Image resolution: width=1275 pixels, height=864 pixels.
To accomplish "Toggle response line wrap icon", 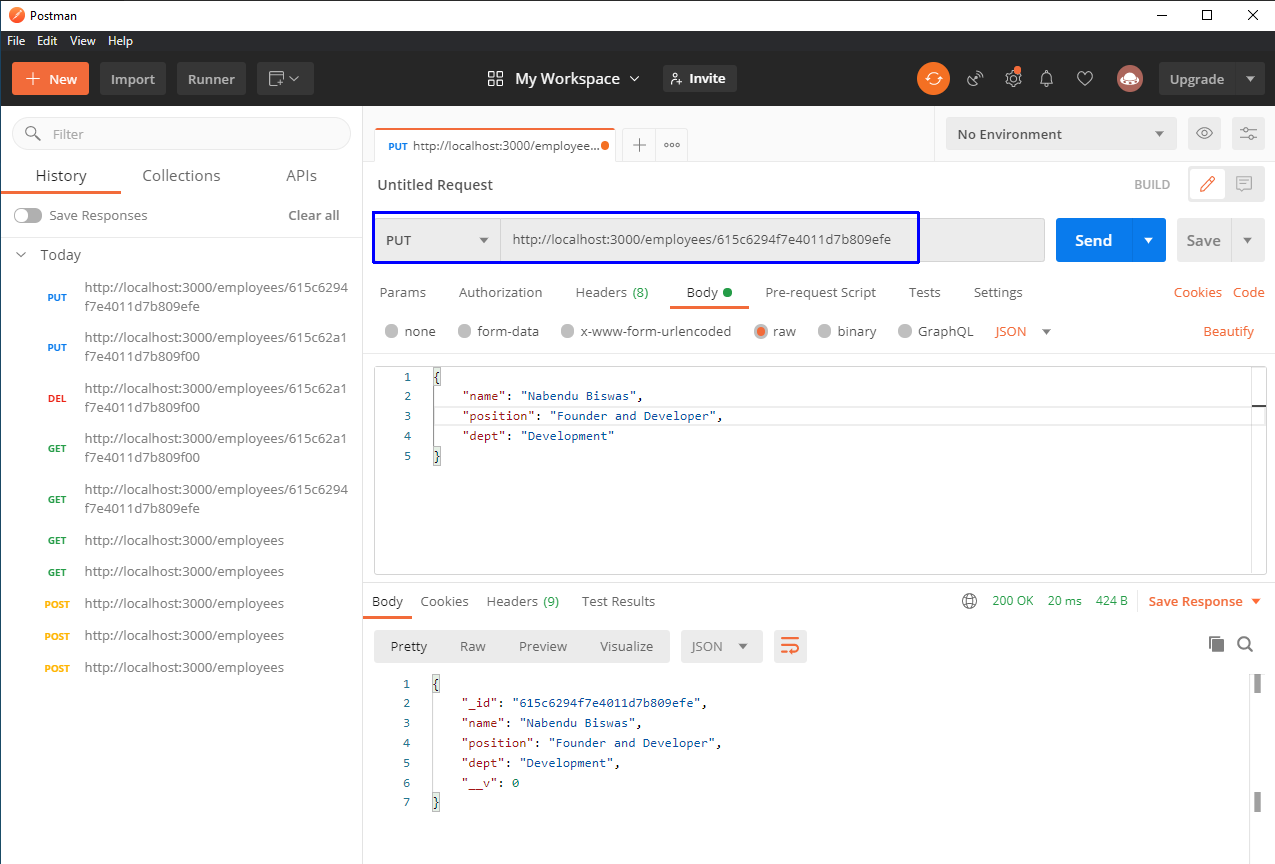I will pos(790,646).
